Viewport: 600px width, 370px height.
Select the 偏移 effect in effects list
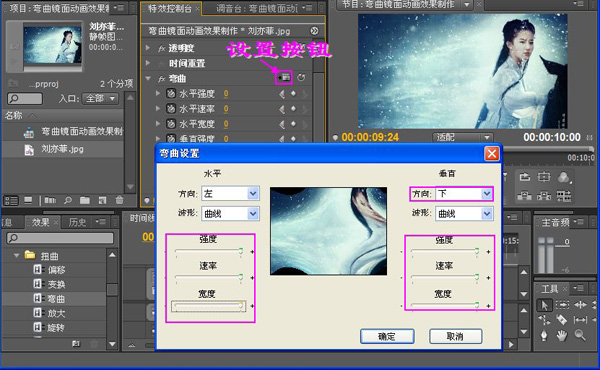[56, 270]
